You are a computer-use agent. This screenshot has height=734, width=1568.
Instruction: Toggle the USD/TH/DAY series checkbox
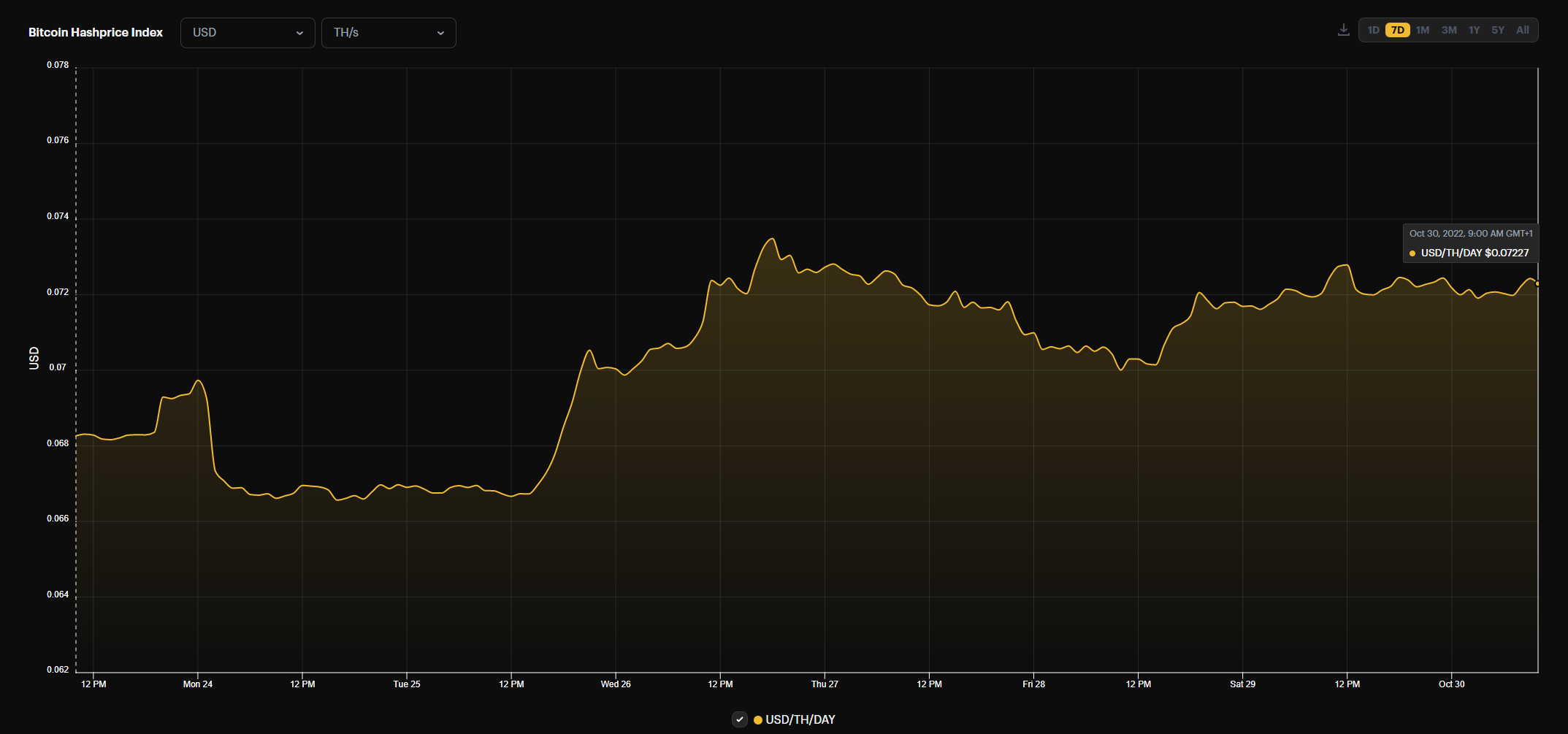[x=740, y=719]
